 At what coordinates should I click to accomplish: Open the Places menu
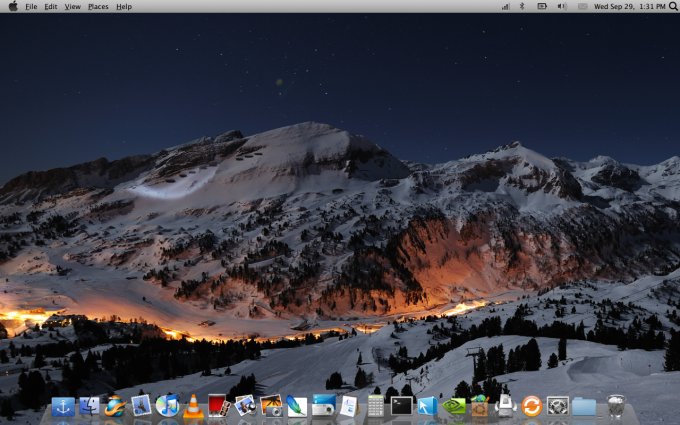click(98, 7)
